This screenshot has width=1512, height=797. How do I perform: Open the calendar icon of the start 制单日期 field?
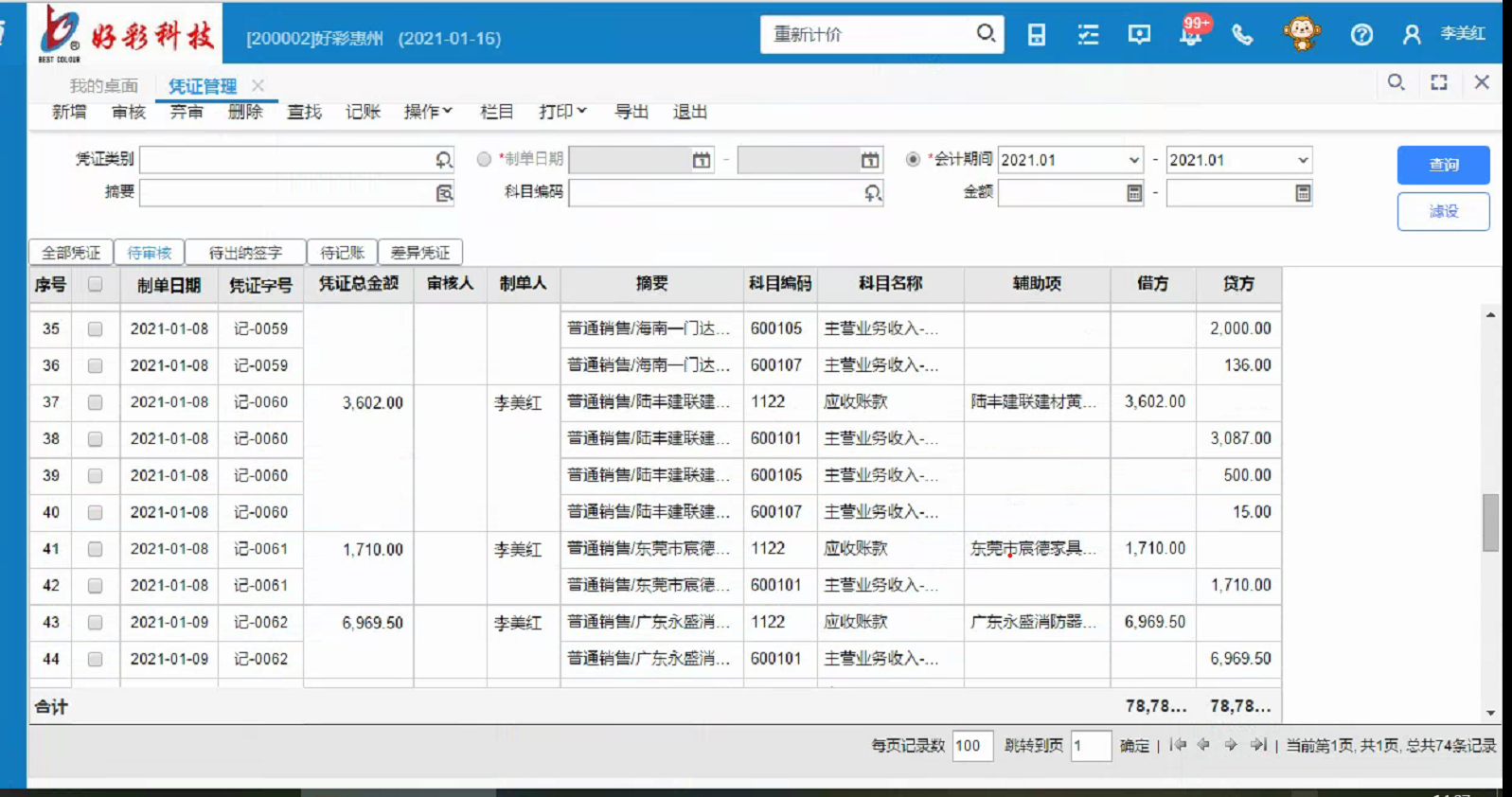[701, 160]
